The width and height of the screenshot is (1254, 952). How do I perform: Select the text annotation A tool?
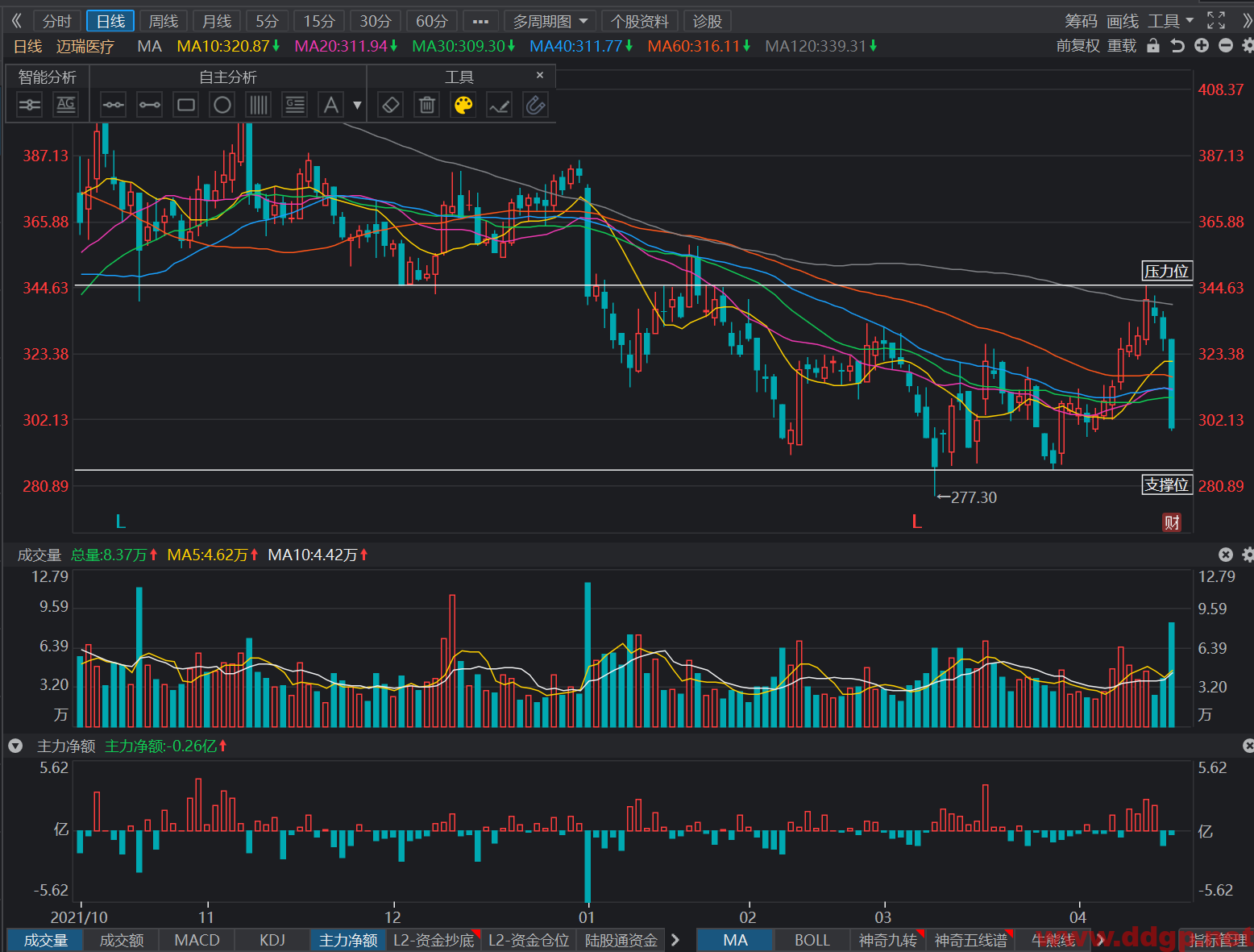point(331,105)
